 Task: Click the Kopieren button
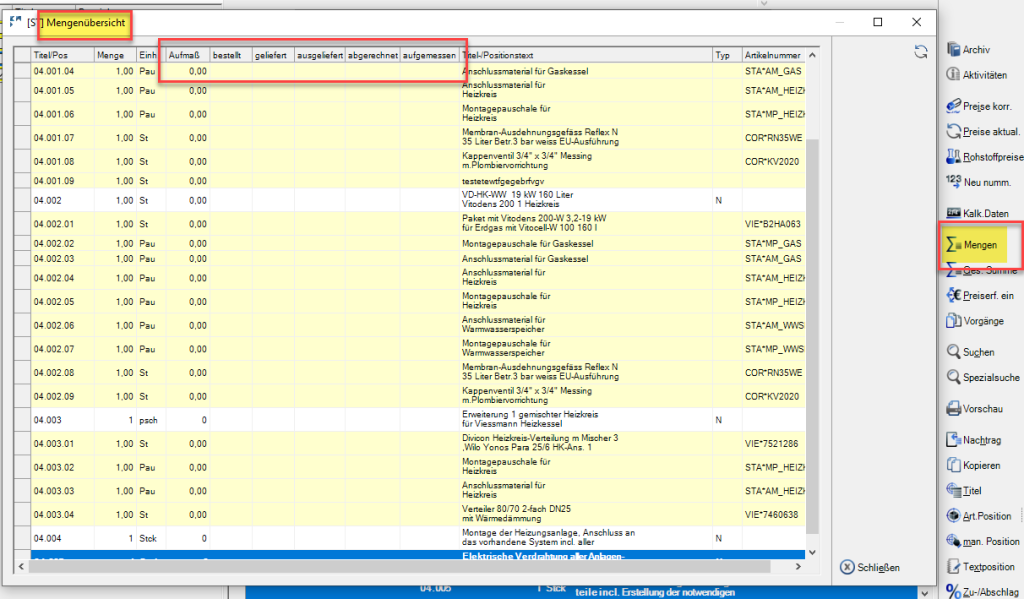tap(981, 465)
